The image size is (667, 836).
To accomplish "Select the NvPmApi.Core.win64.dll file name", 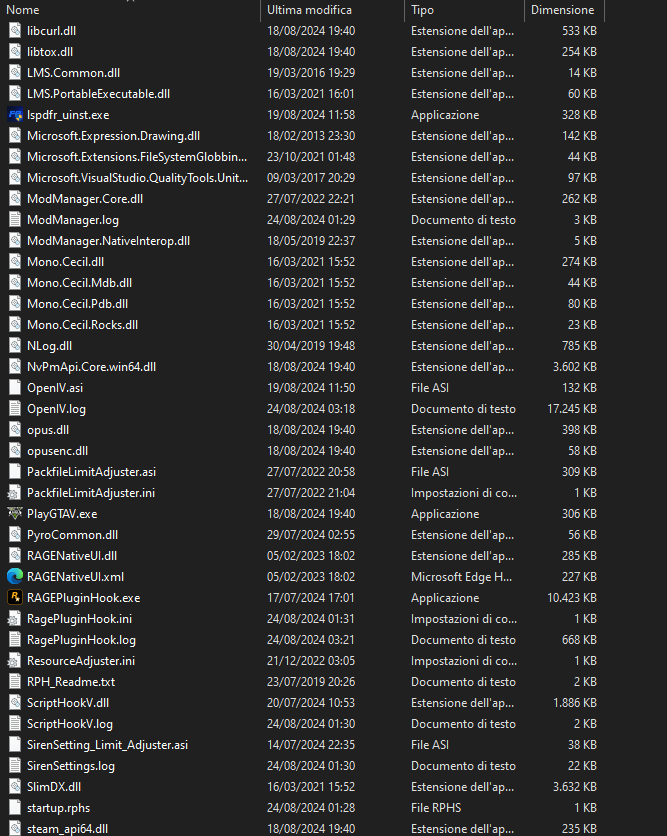I will click(x=92, y=367).
